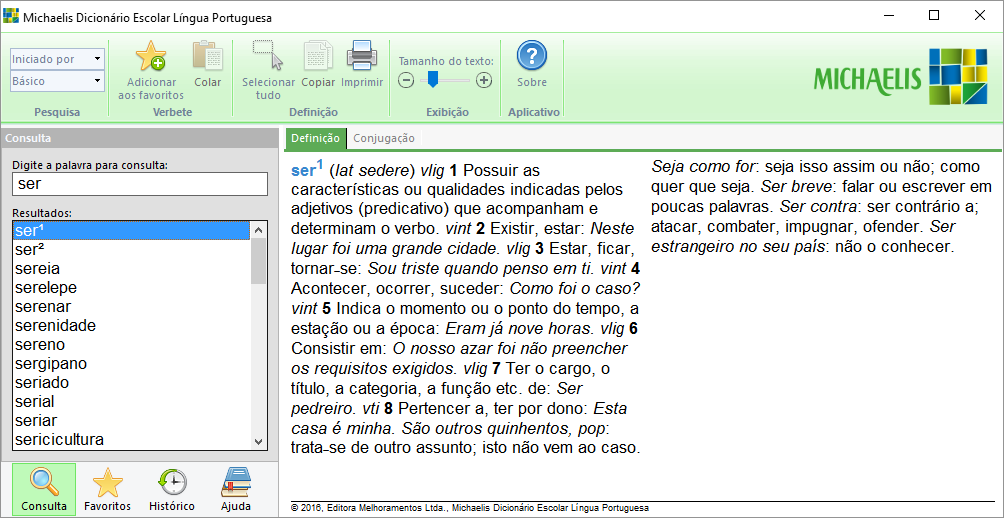1004x518 pixels.
Task: Click the Copiar pages icon
Action: point(318,56)
